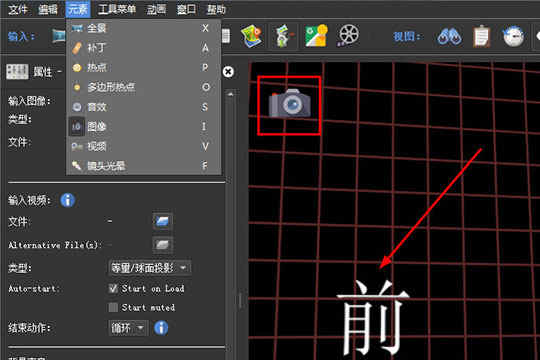Open the 动画 menu

(156, 9)
